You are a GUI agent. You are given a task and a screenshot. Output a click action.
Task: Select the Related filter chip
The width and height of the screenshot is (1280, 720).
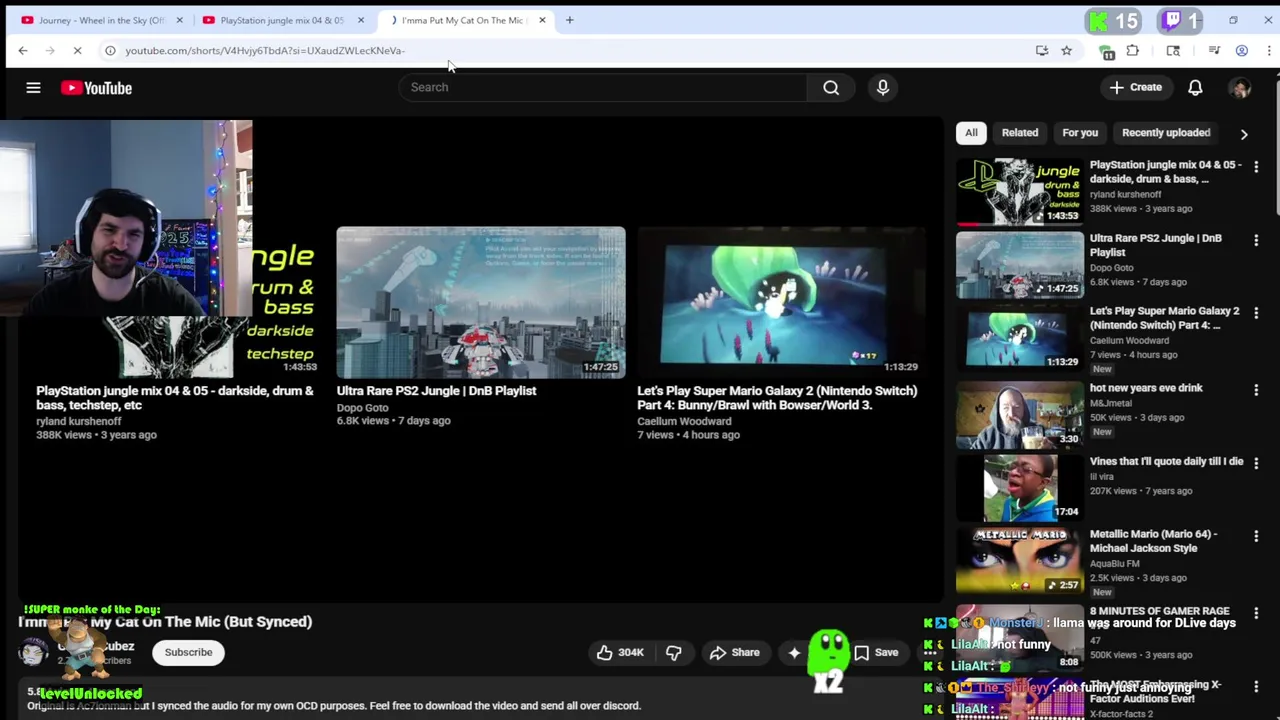pyautogui.click(x=1020, y=132)
